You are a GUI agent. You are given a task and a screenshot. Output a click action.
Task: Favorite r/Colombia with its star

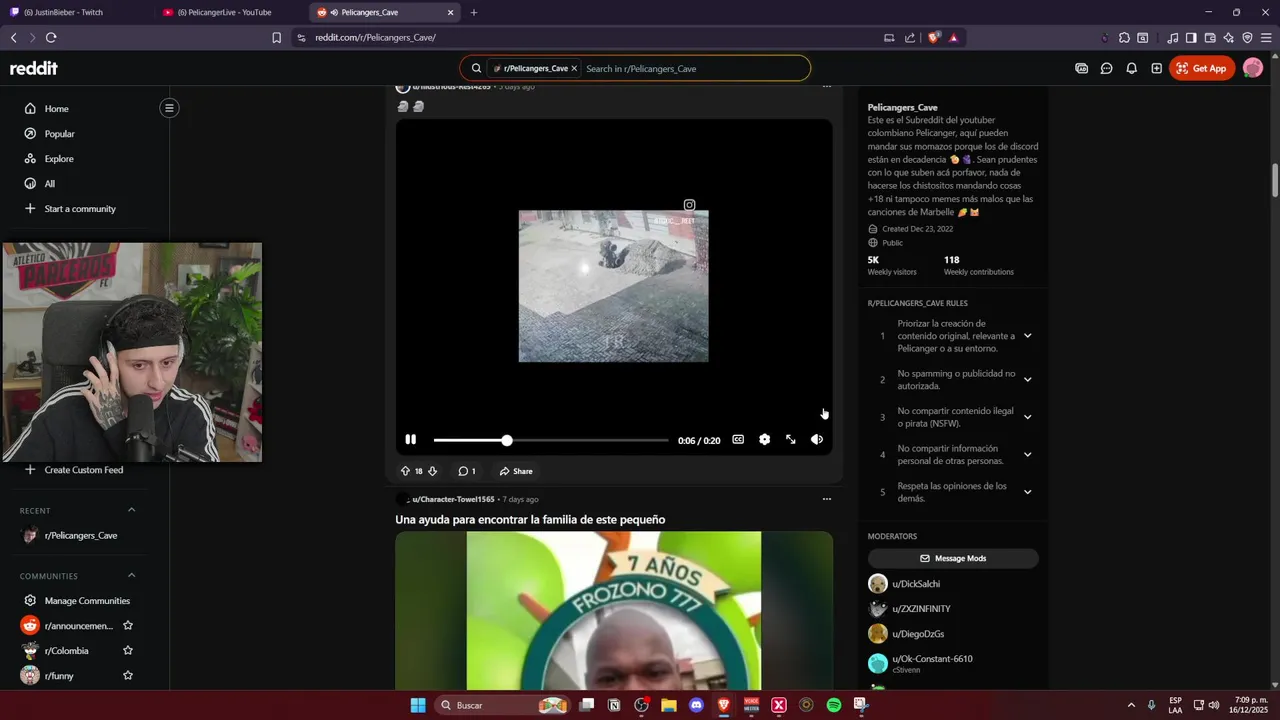tap(128, 651)
